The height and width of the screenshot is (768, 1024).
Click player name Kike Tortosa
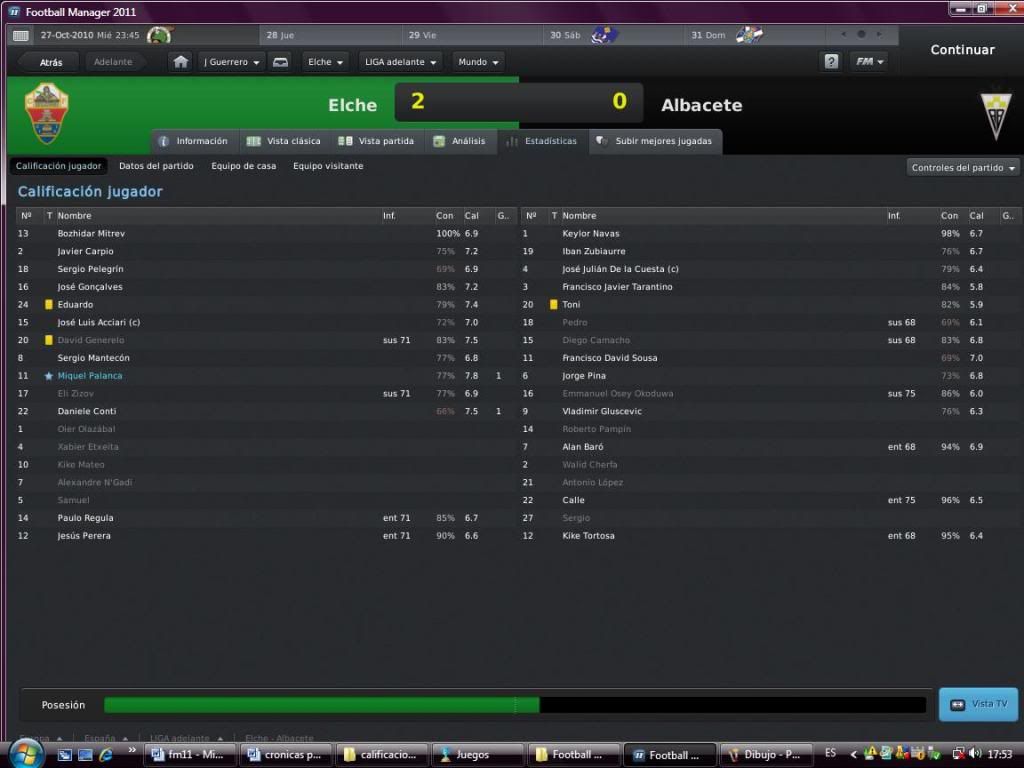point(588,536)
